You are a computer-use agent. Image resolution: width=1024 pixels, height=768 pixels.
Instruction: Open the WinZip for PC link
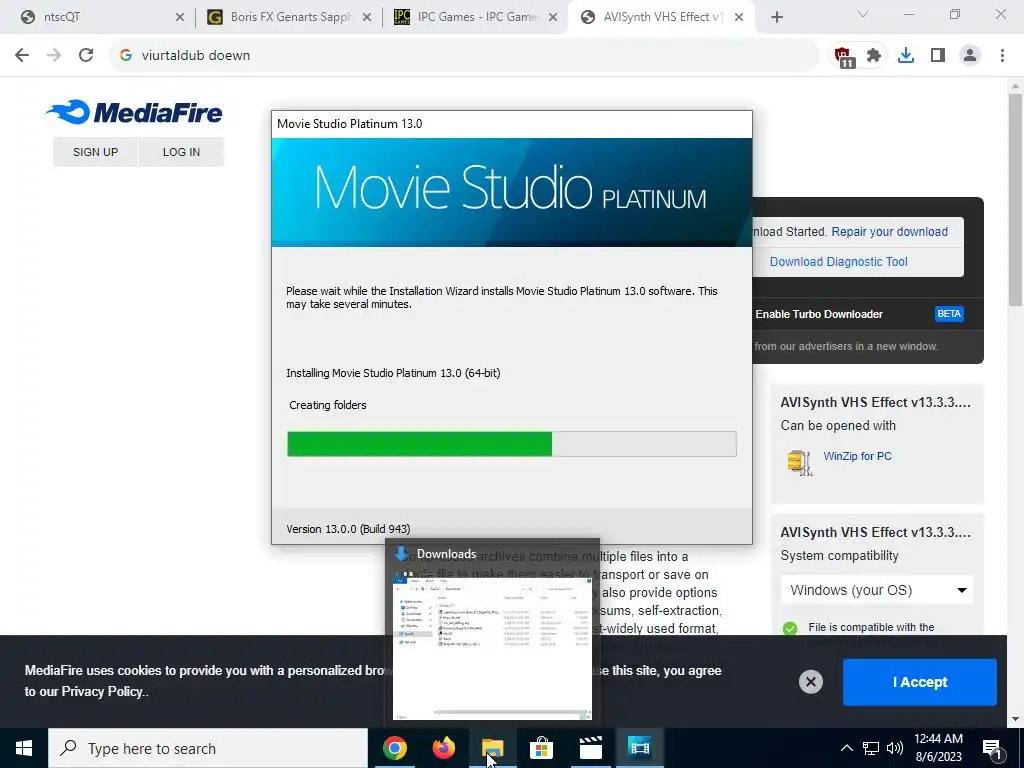(x=857, y=456)
